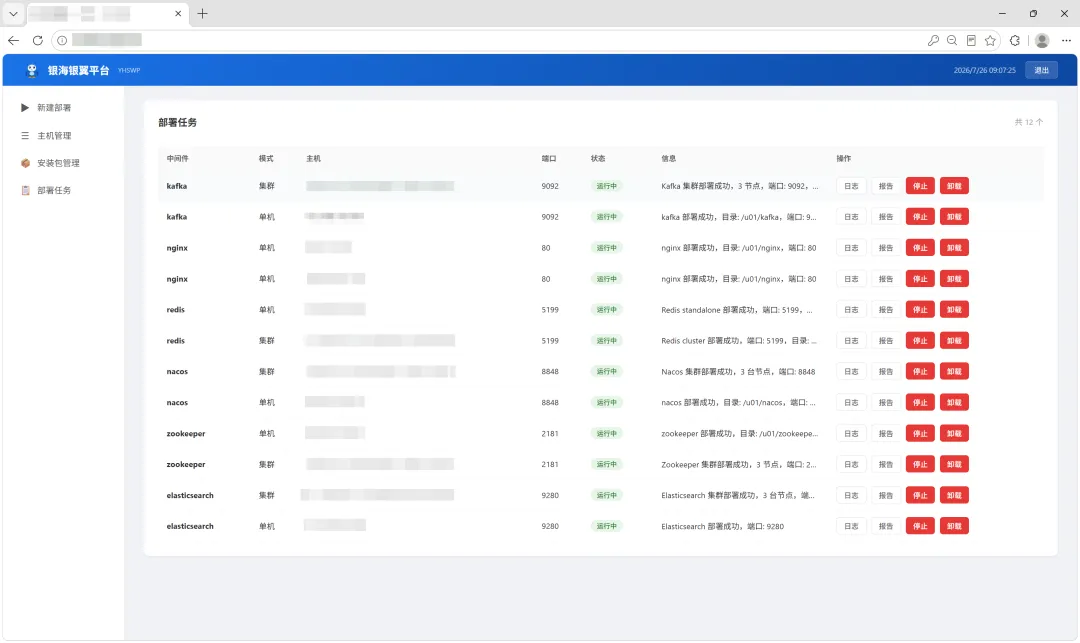Open the browser settings ellipsis menu
The width and height of the screenshot is (1080, 643).
click(1066, 41)
